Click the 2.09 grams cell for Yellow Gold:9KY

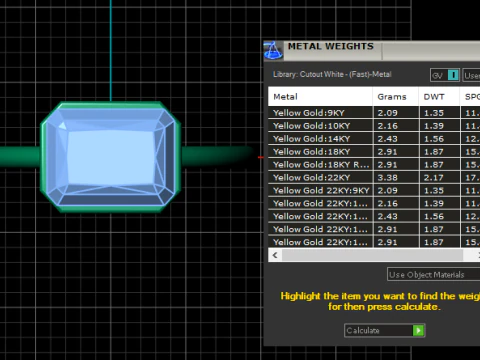click(396, 113)
